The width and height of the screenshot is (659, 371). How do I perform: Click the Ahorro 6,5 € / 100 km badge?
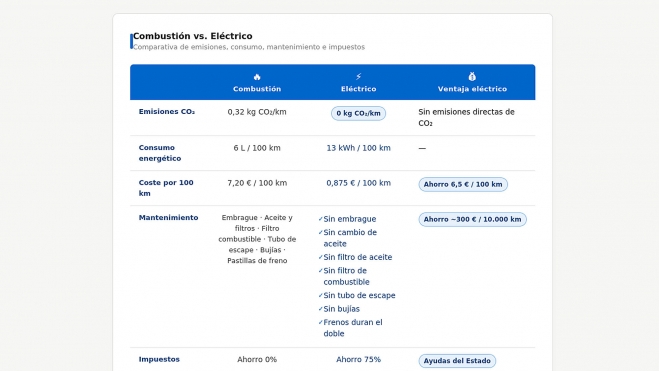(463, 184)
